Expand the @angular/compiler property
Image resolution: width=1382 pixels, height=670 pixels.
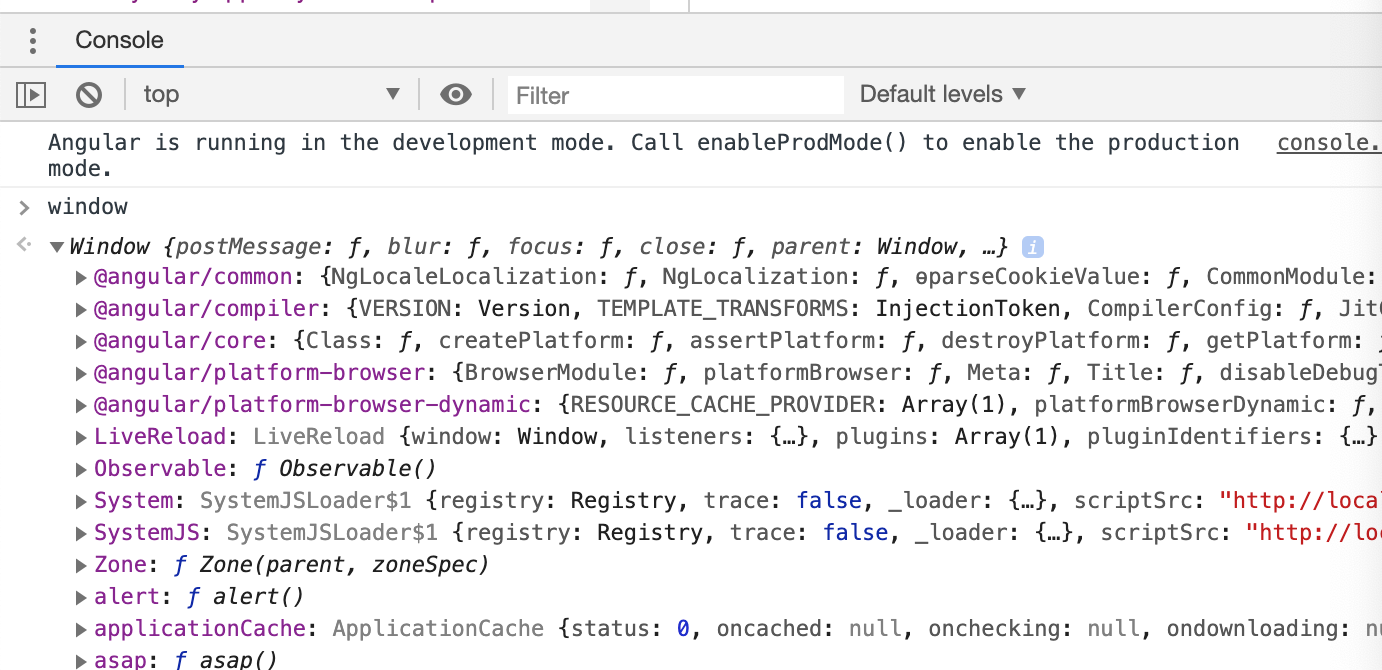click(x=82, y=309)
